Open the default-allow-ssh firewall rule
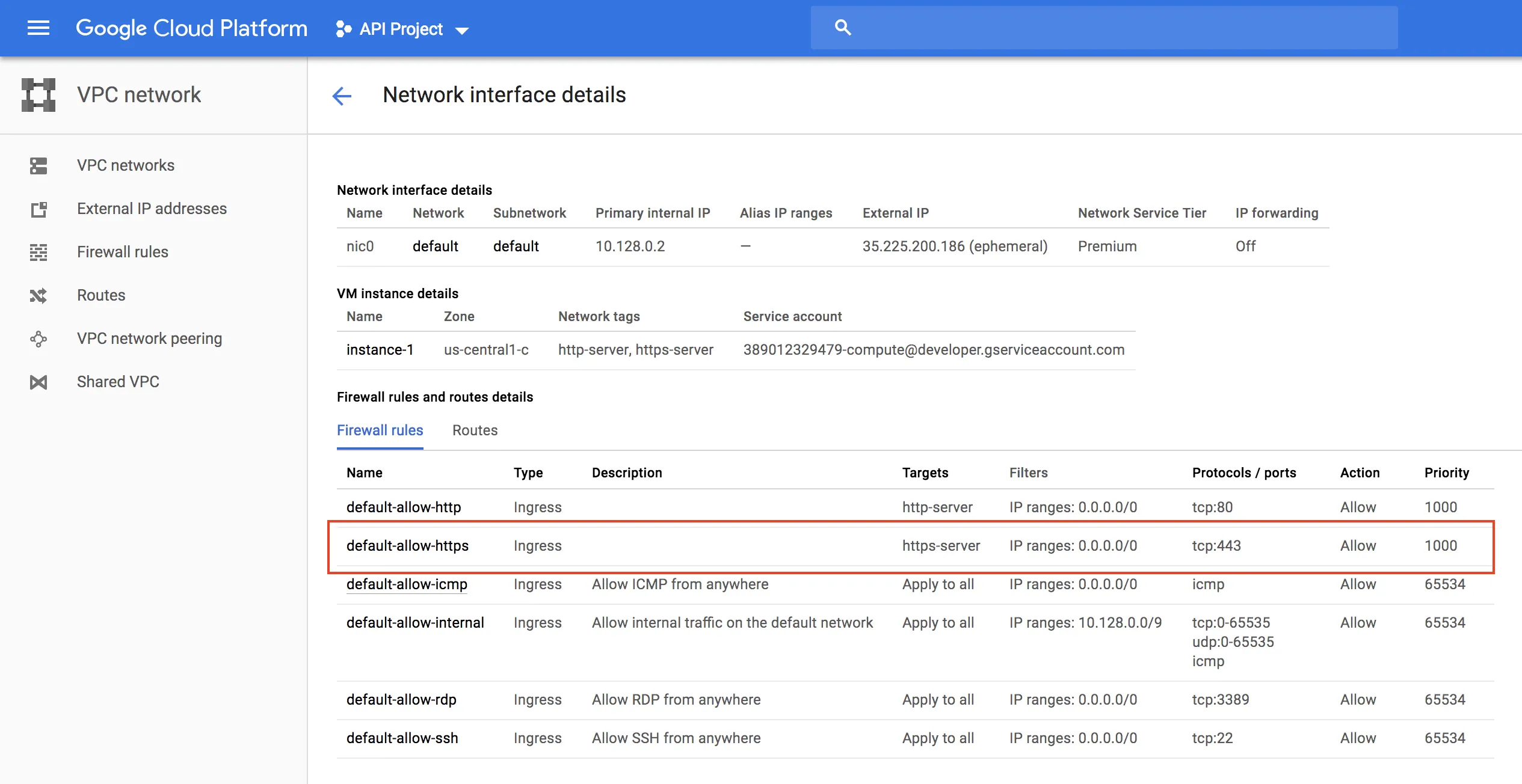The width and height of the screenshot is (1522, 784). pos(402,738)
